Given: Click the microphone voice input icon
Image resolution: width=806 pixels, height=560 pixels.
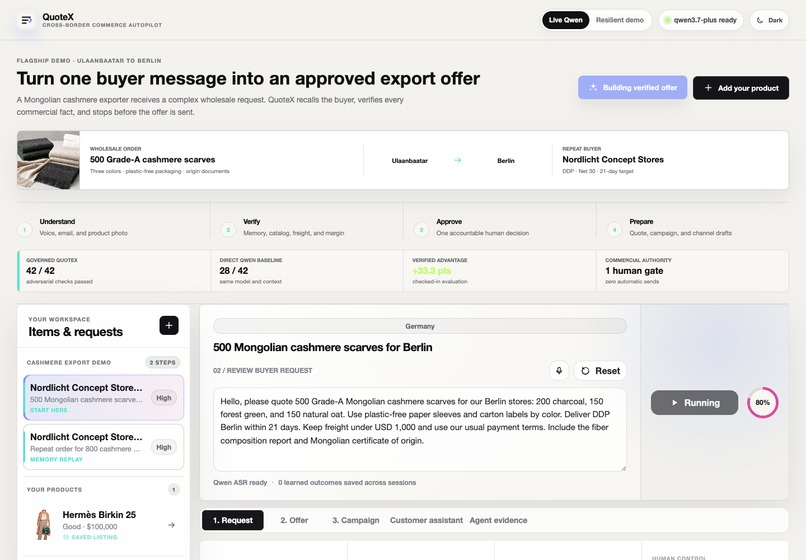Looking at the screenshot, I should (559, 371).
